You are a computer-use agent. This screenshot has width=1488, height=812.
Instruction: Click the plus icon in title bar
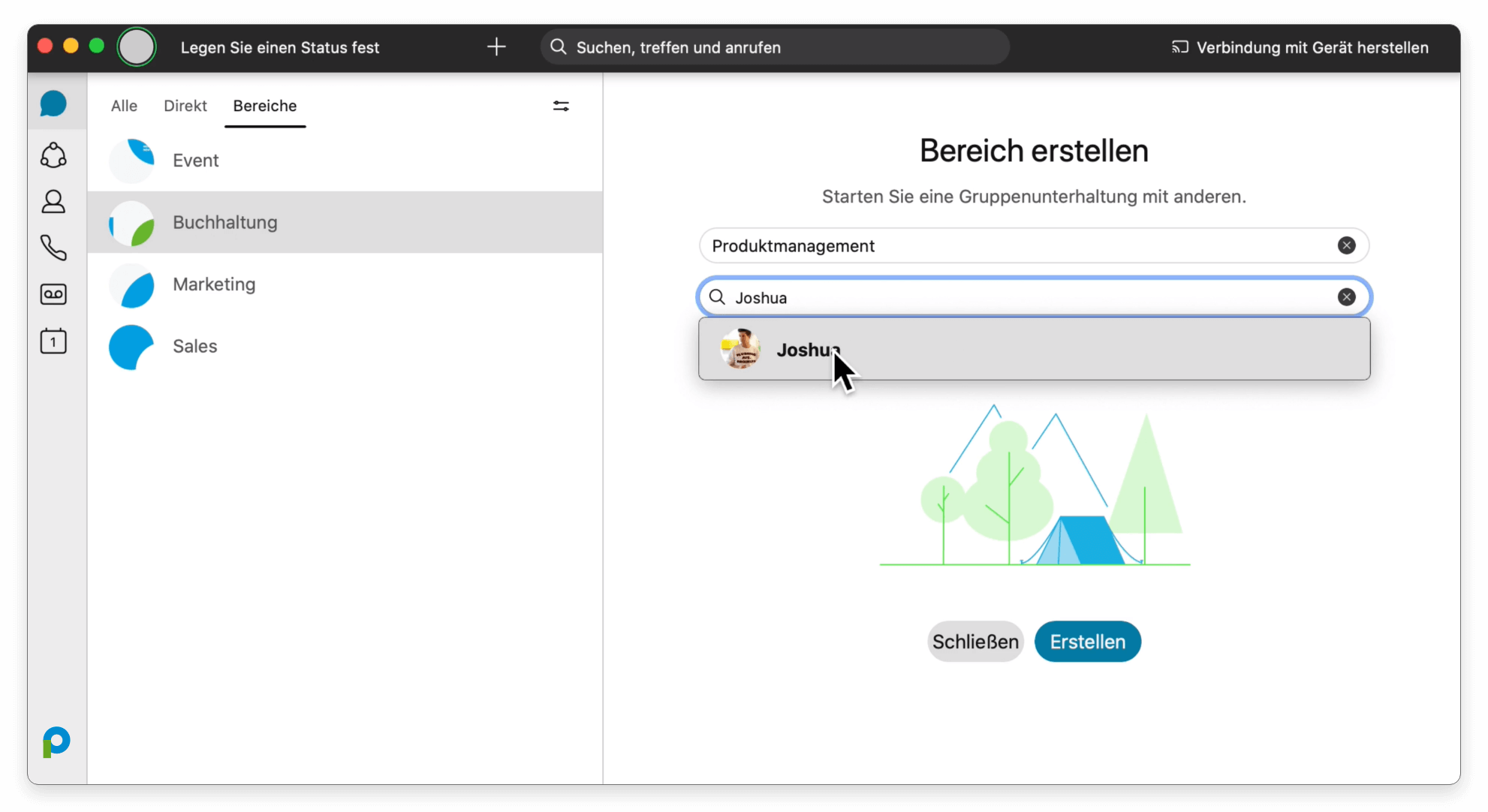pos(496,47)
